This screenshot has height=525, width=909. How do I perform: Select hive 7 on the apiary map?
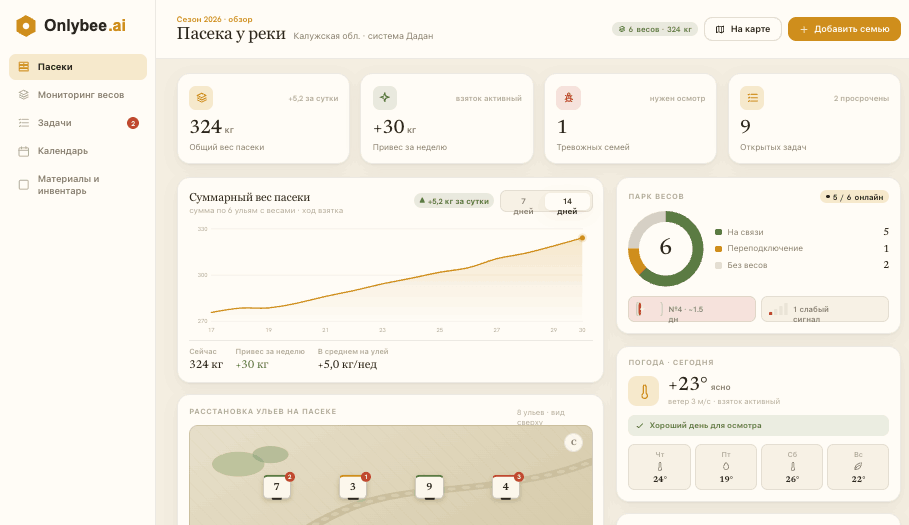(277, 487)
